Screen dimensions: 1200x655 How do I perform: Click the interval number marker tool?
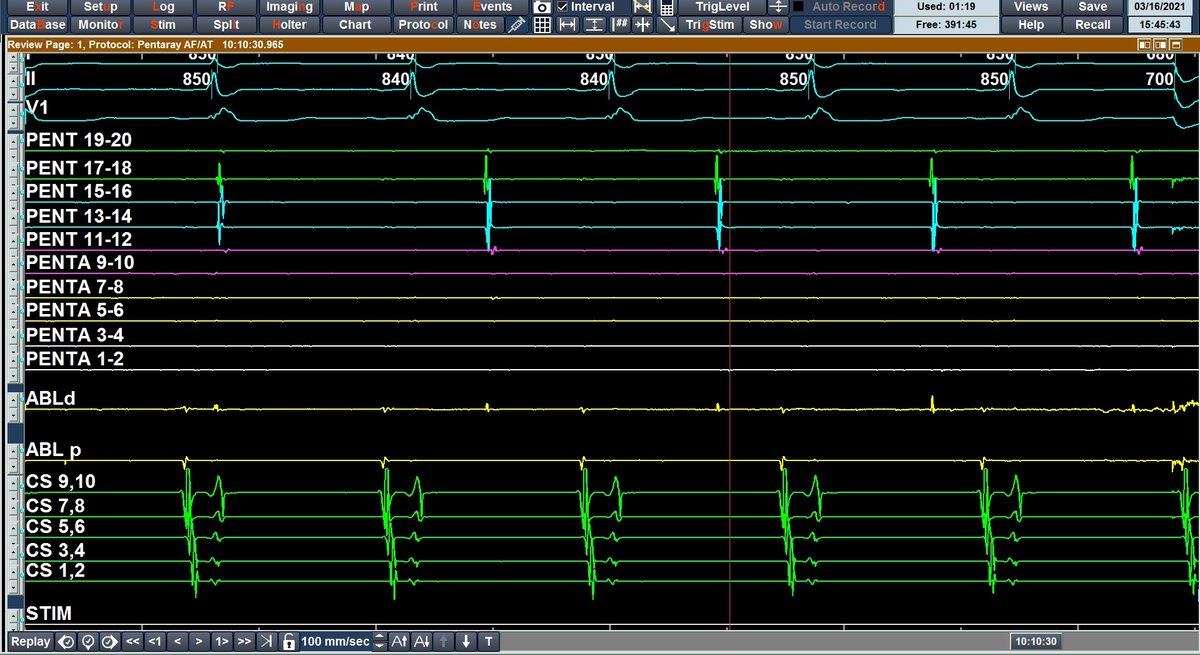pyautogui.click(x=620, y=25)
